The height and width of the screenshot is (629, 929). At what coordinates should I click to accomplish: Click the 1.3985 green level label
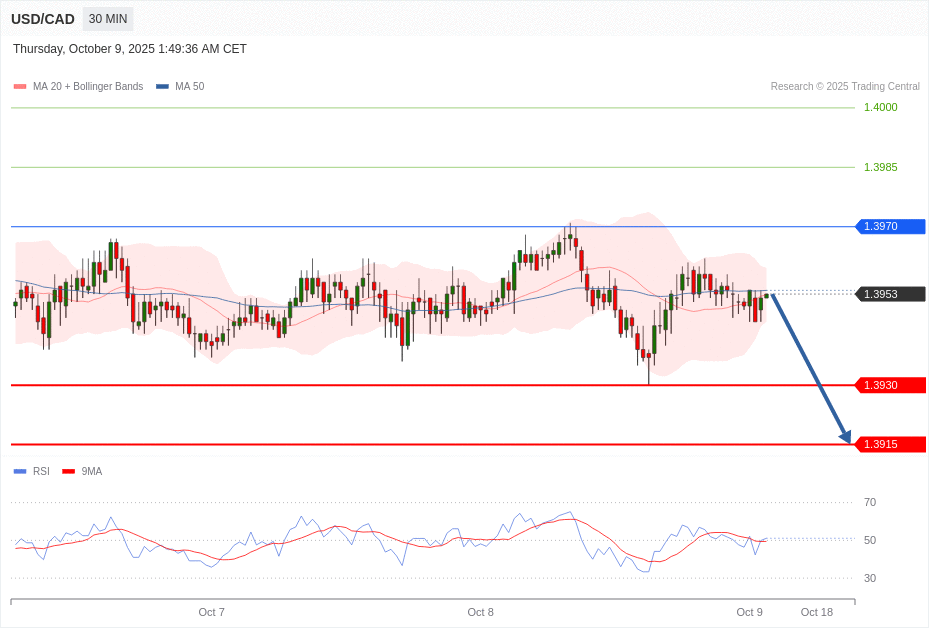tap(880, 167)
